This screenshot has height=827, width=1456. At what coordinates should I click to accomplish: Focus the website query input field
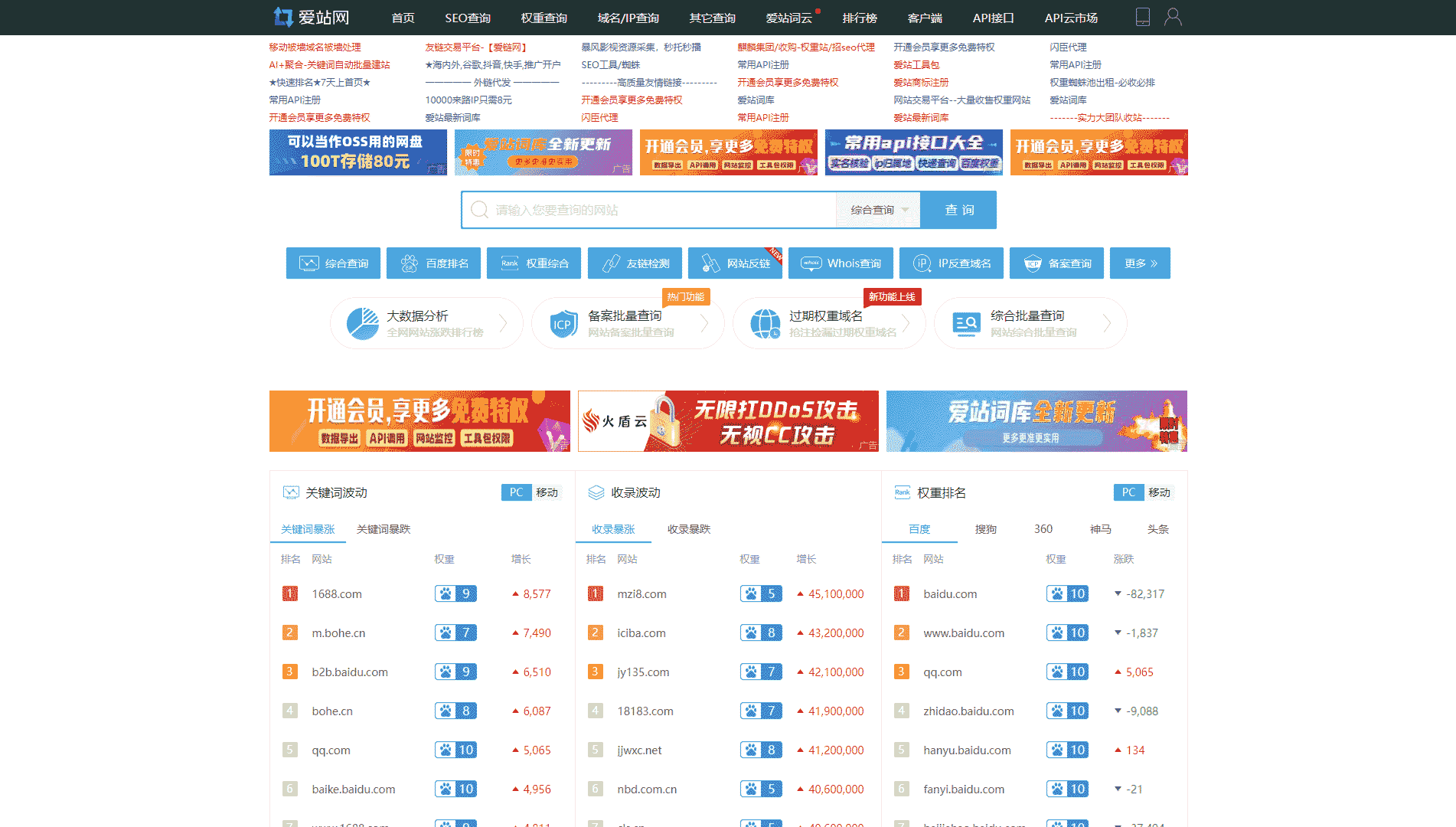[649, 210]
